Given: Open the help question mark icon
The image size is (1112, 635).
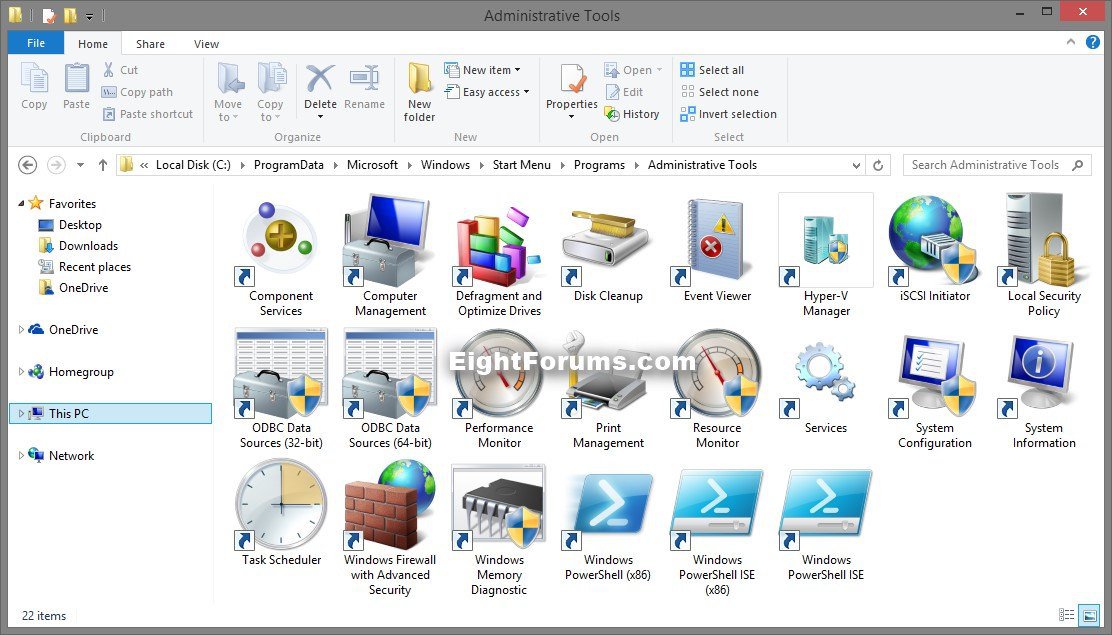Looking at the screenshot, I should click(x=1093, y=43).
